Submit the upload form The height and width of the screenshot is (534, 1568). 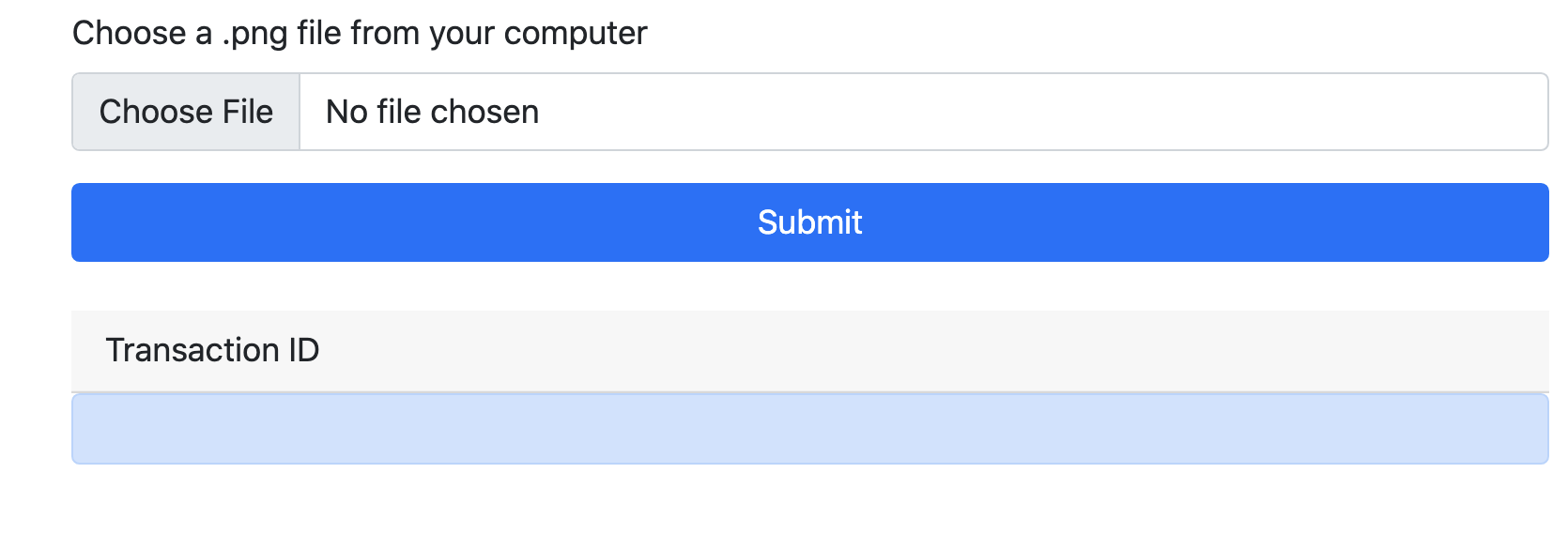point(809,222)
